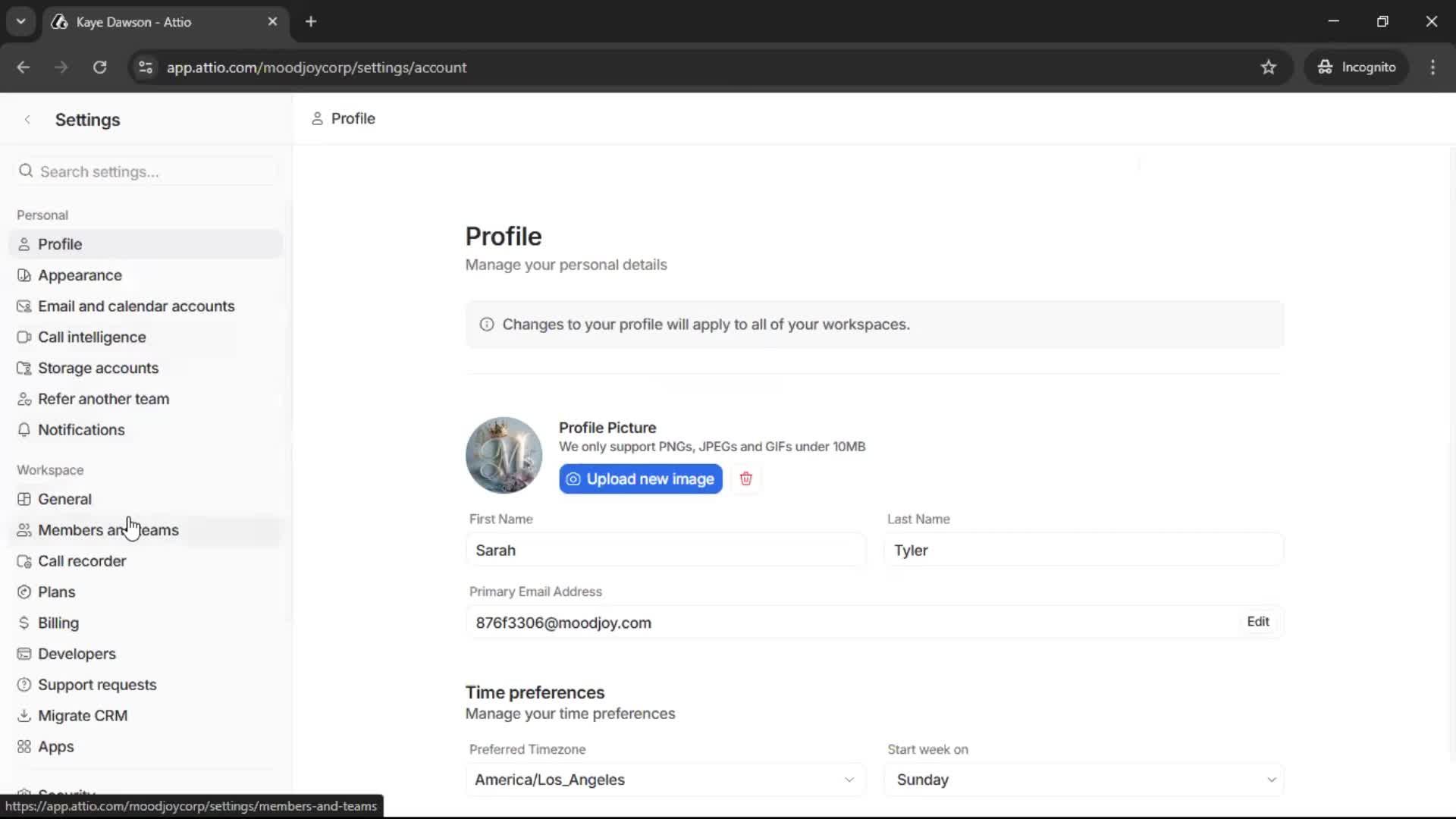This screenshot has width=1456, height=819.
Task: Open Email and calendar accounts settings
Action: click(136, 306)
